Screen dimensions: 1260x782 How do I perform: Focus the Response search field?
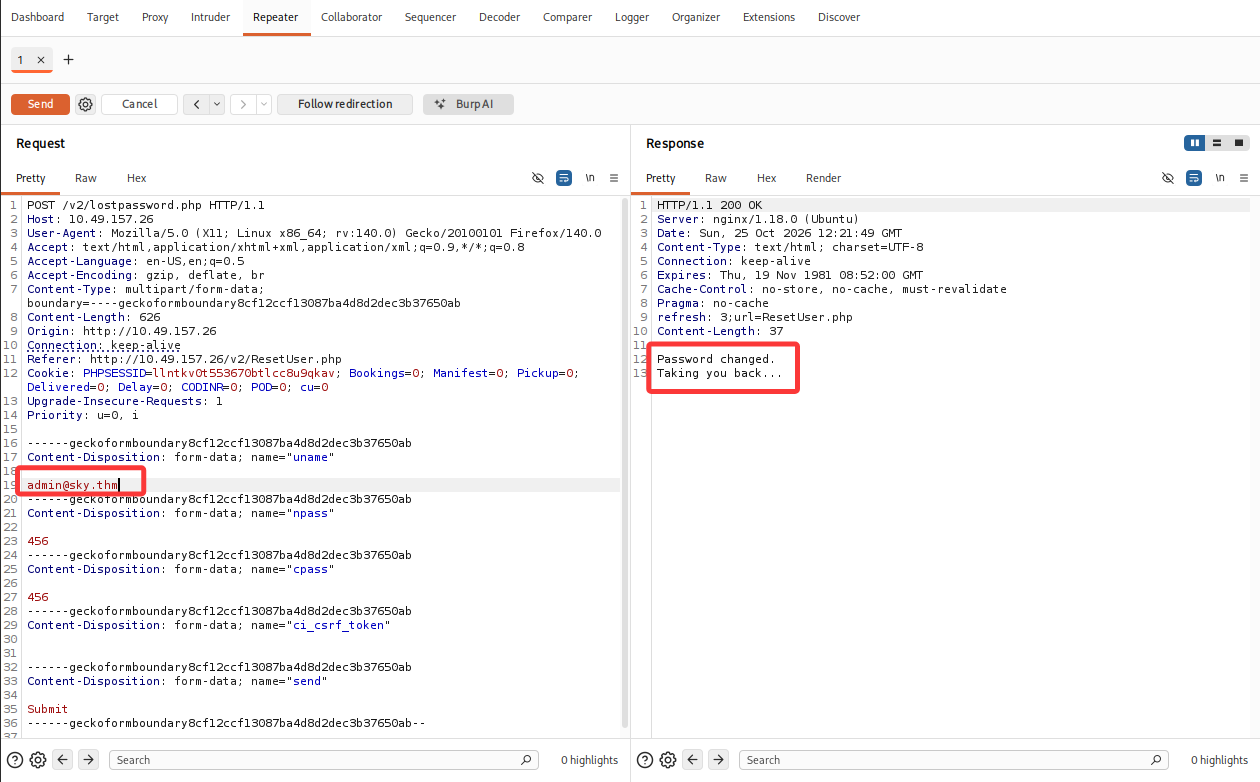tap(954, 760)
